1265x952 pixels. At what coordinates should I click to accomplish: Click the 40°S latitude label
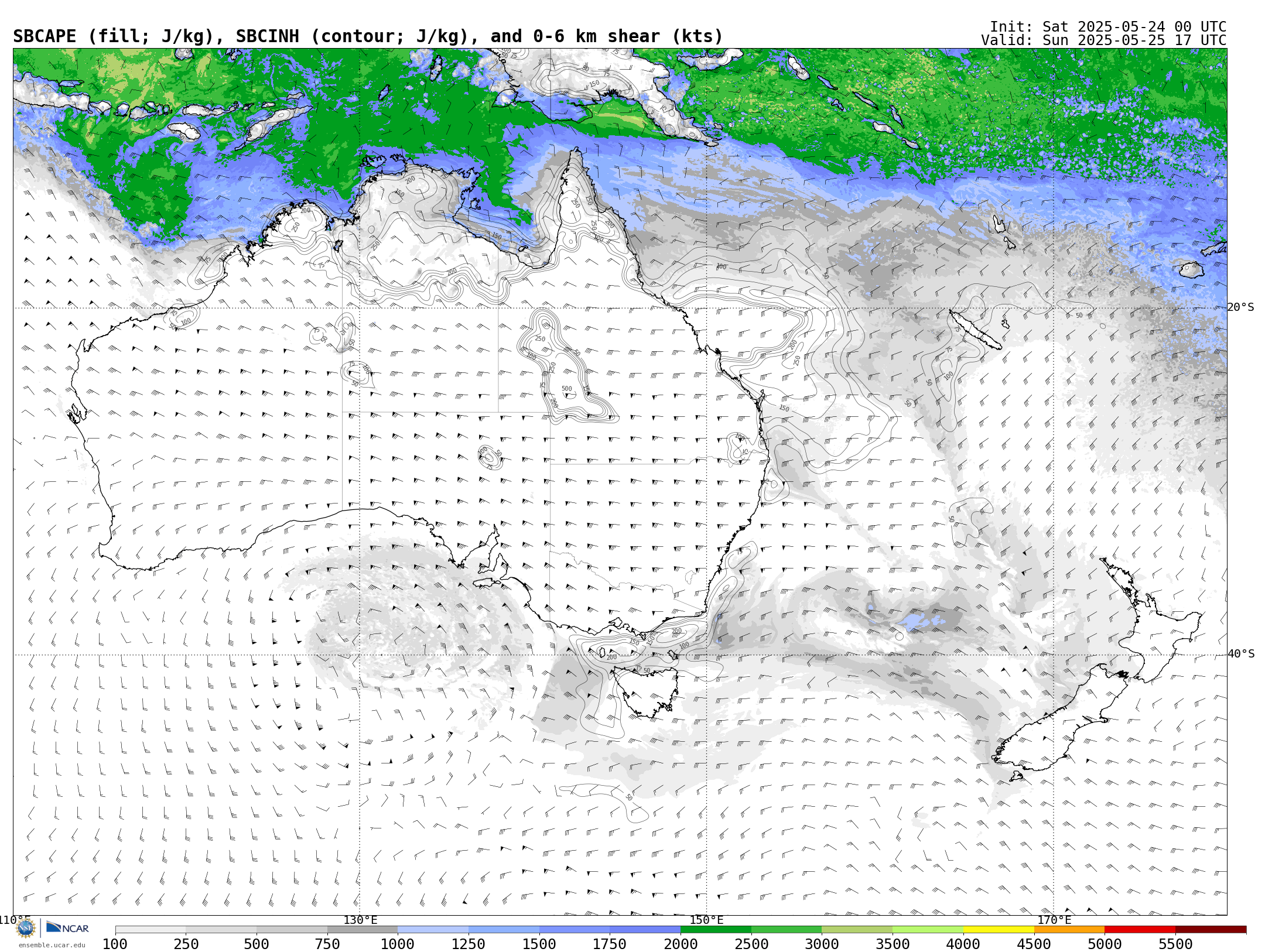pos(1241,654)
